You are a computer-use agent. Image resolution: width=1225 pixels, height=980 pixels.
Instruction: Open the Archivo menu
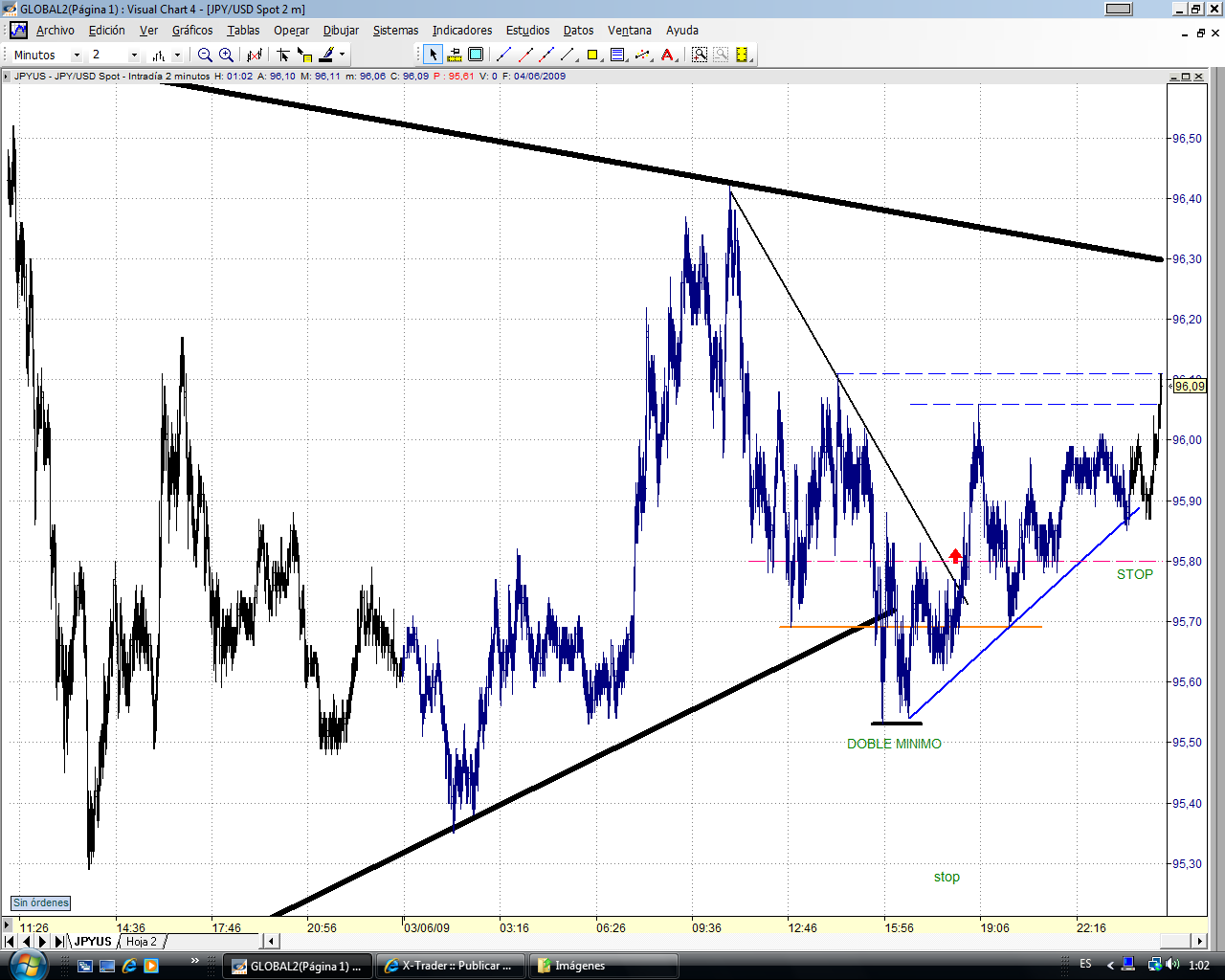click(55, 31)
